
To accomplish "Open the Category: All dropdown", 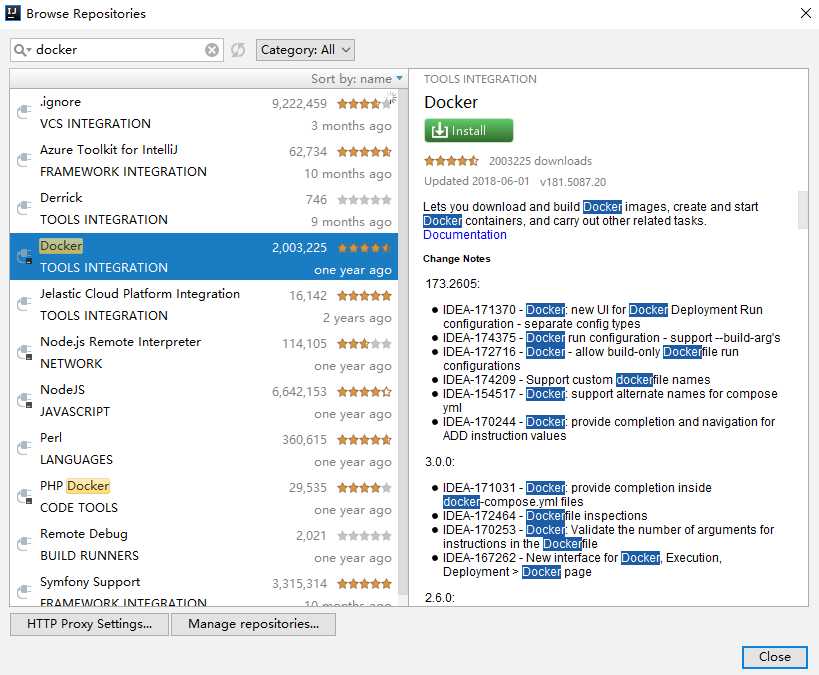I will pyautogui.click(x=305, y=50).
